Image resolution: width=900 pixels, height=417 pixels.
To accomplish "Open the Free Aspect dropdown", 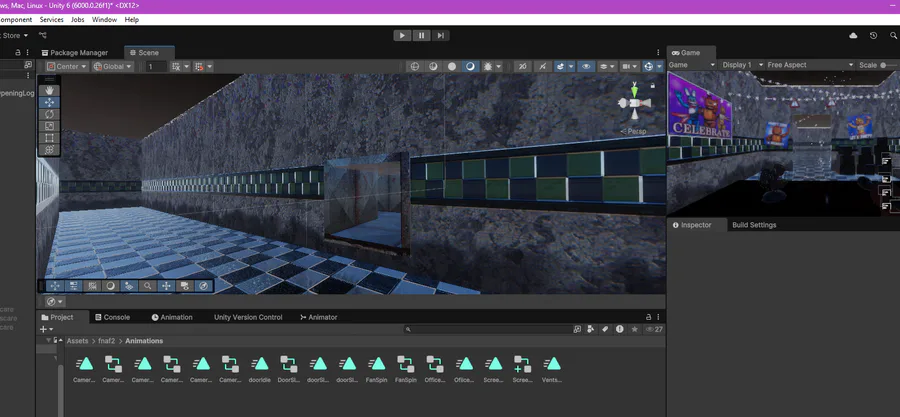I will click(x=809, y=65).
